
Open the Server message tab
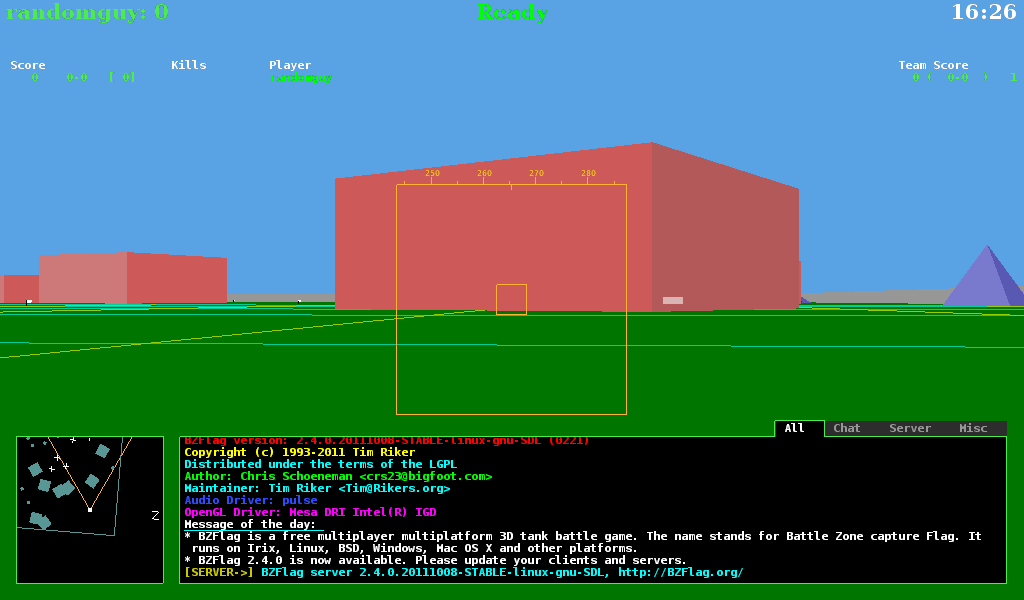pos(910,428)
